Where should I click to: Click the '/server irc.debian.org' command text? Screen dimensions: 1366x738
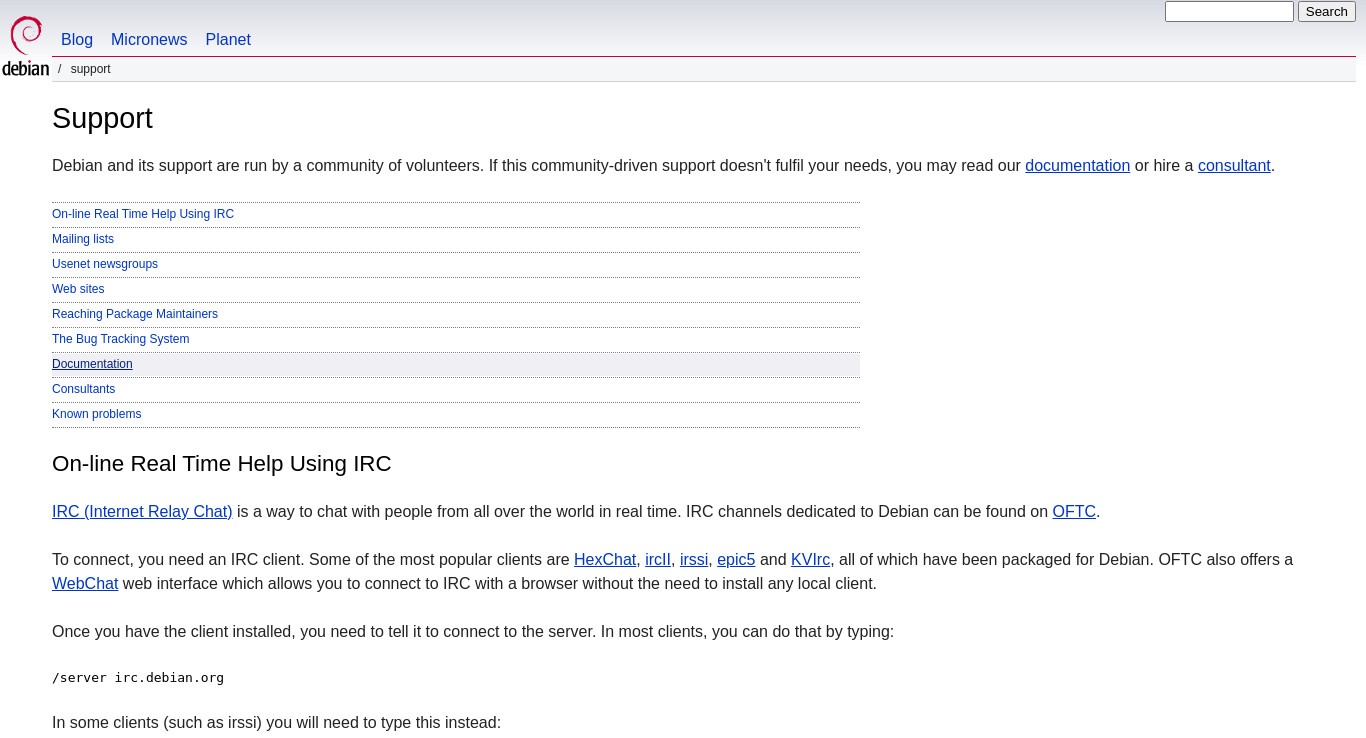(x=138, y=678)
